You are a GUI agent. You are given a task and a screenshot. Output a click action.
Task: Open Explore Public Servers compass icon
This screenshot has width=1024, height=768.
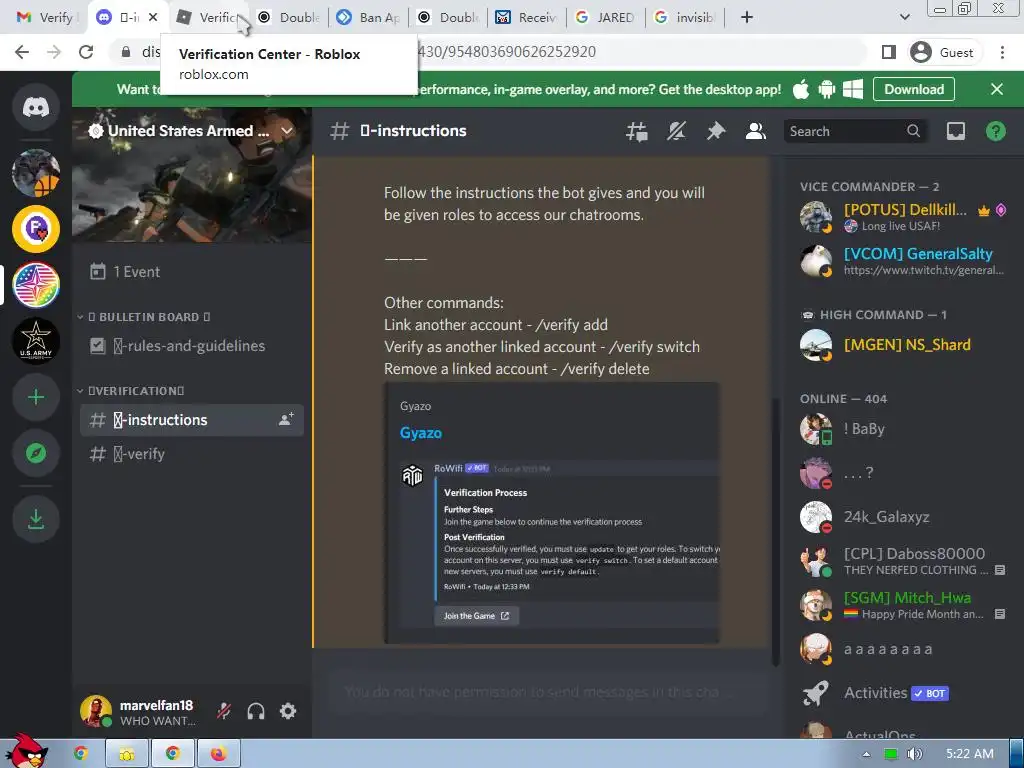[x=36, y=453]
